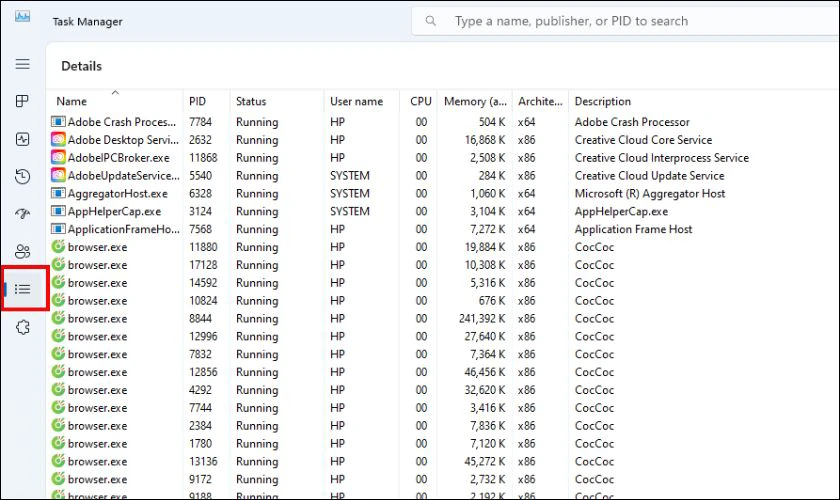
Task: Click PID 2632 cell
Action: (200, 140)
